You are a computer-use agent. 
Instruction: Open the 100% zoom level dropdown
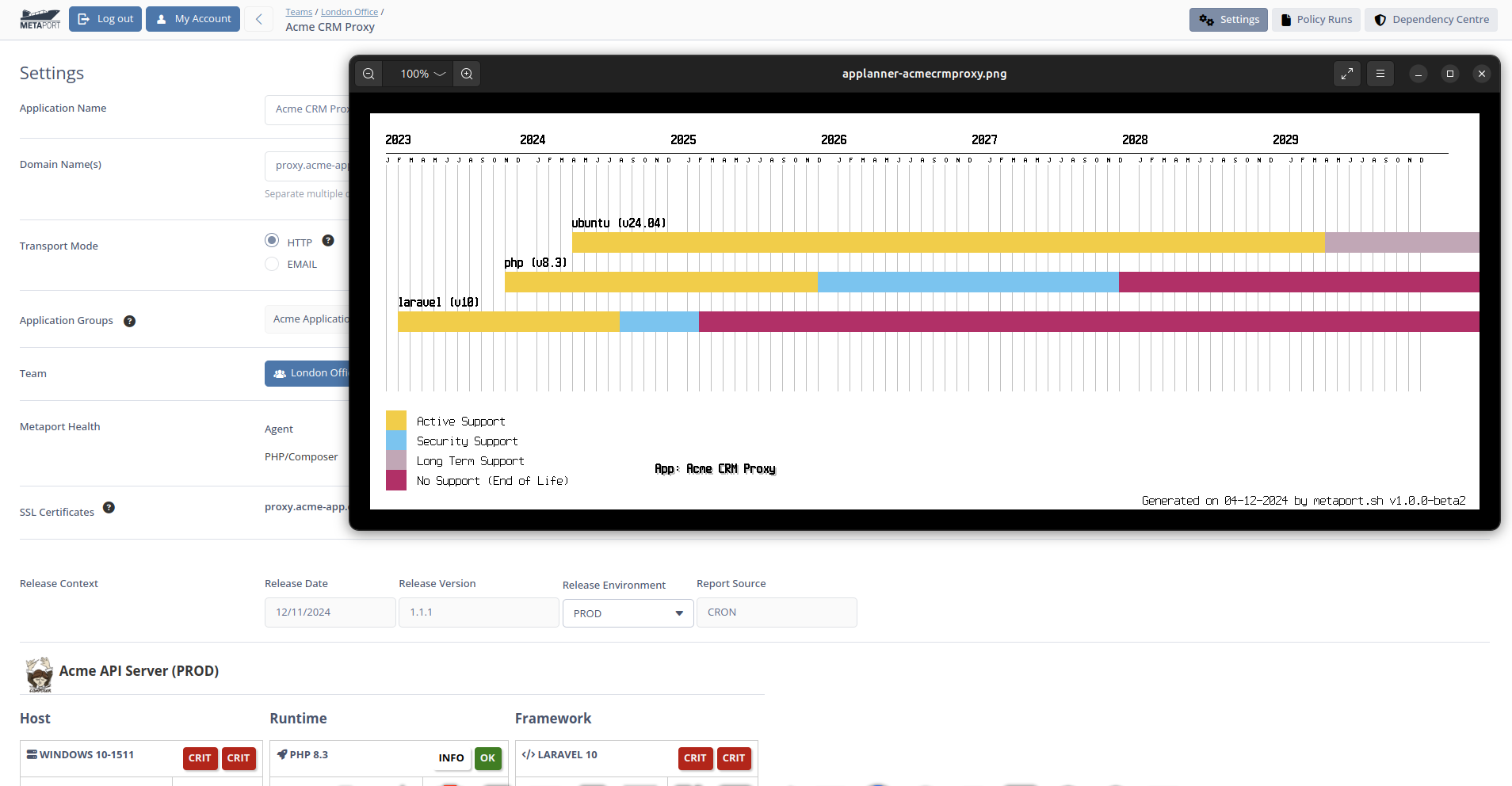tap(422, 74)
